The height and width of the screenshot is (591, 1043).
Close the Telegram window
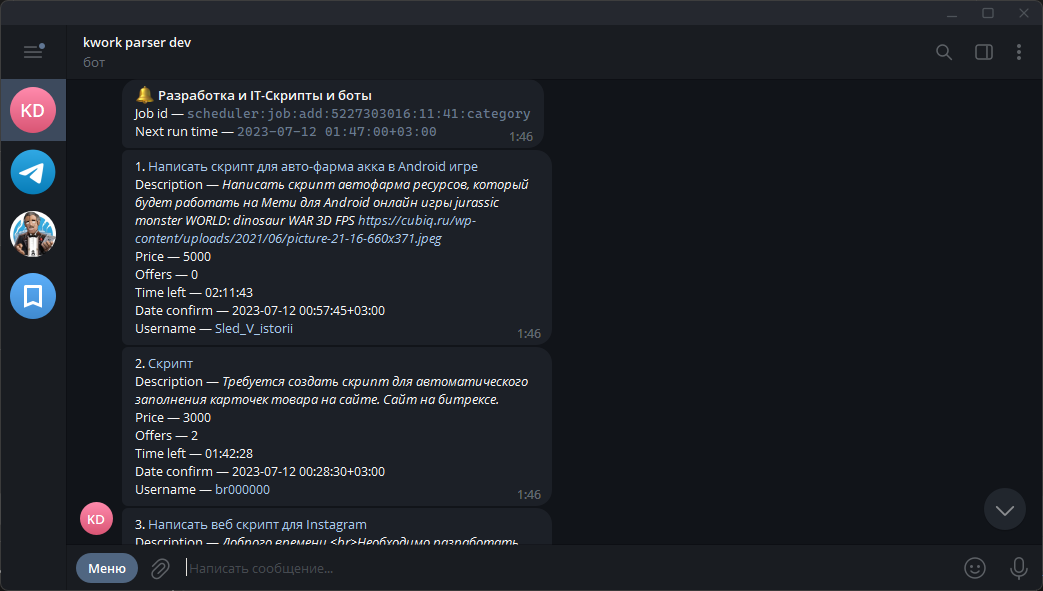1024,13
